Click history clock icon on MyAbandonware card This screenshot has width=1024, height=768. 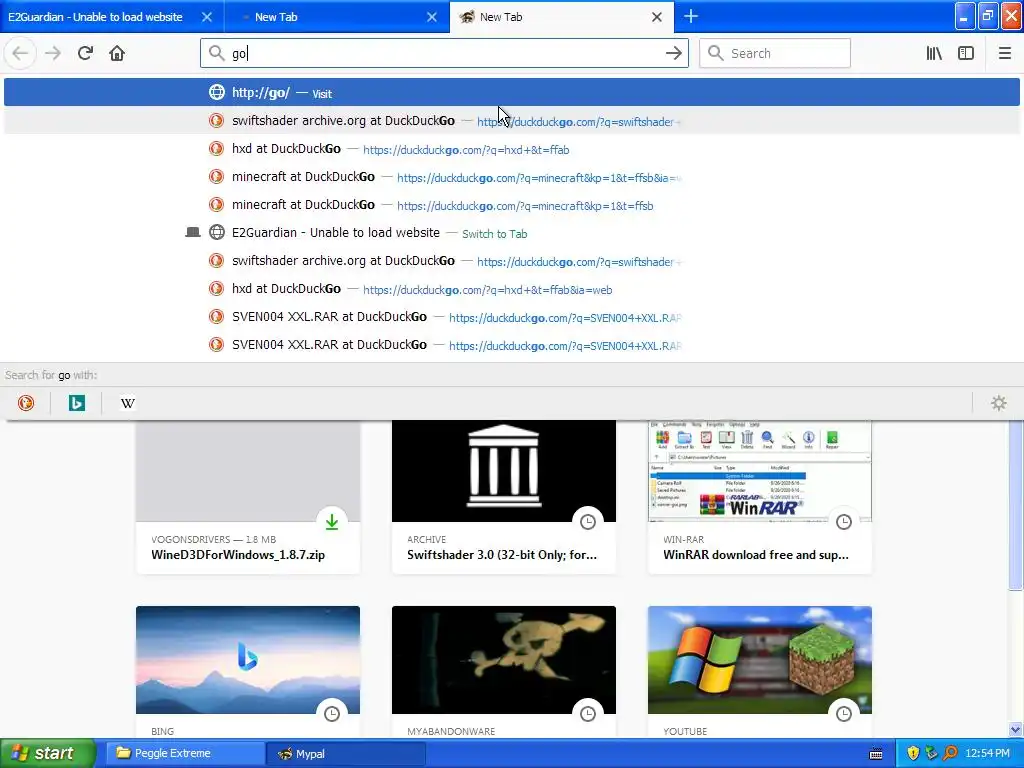[588, 714]
